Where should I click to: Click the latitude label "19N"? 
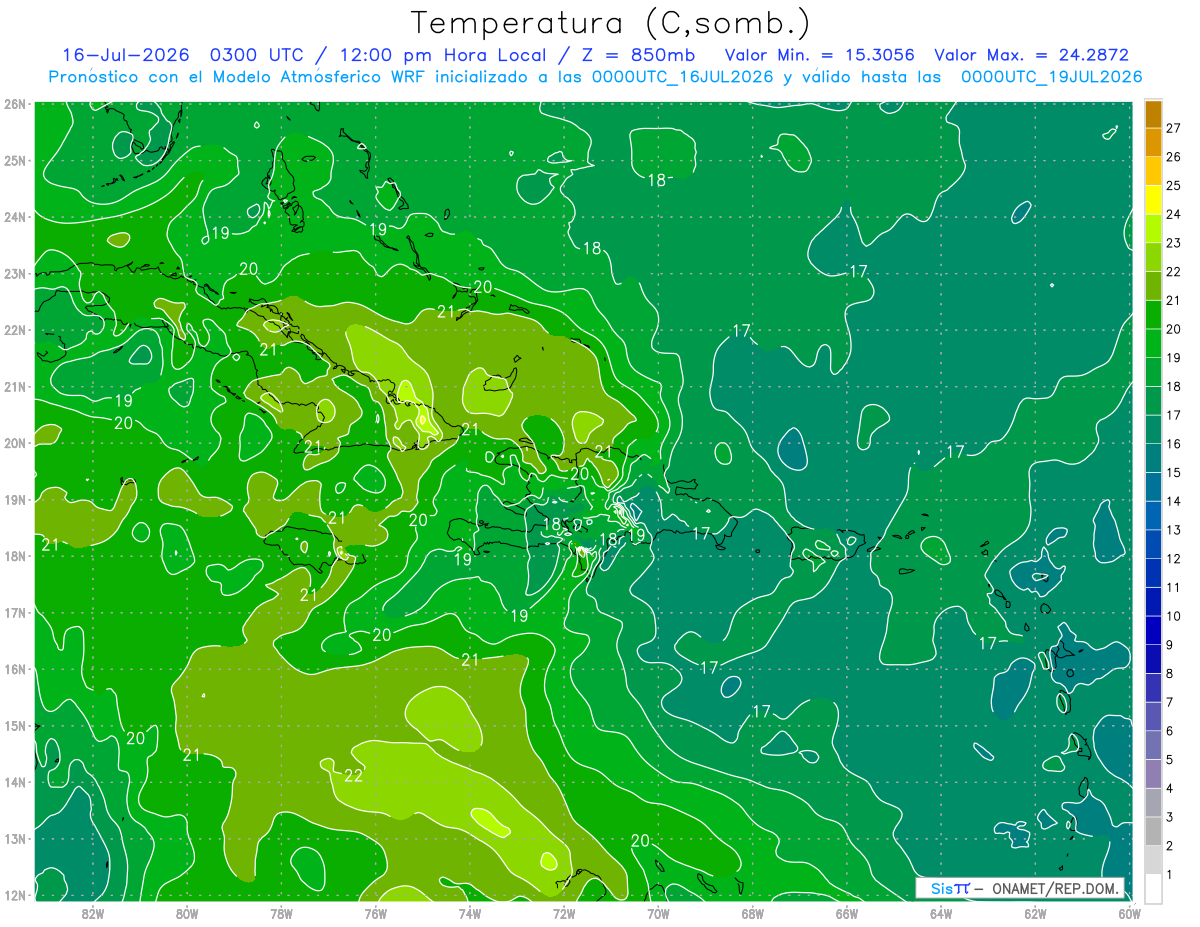[15, 500]
